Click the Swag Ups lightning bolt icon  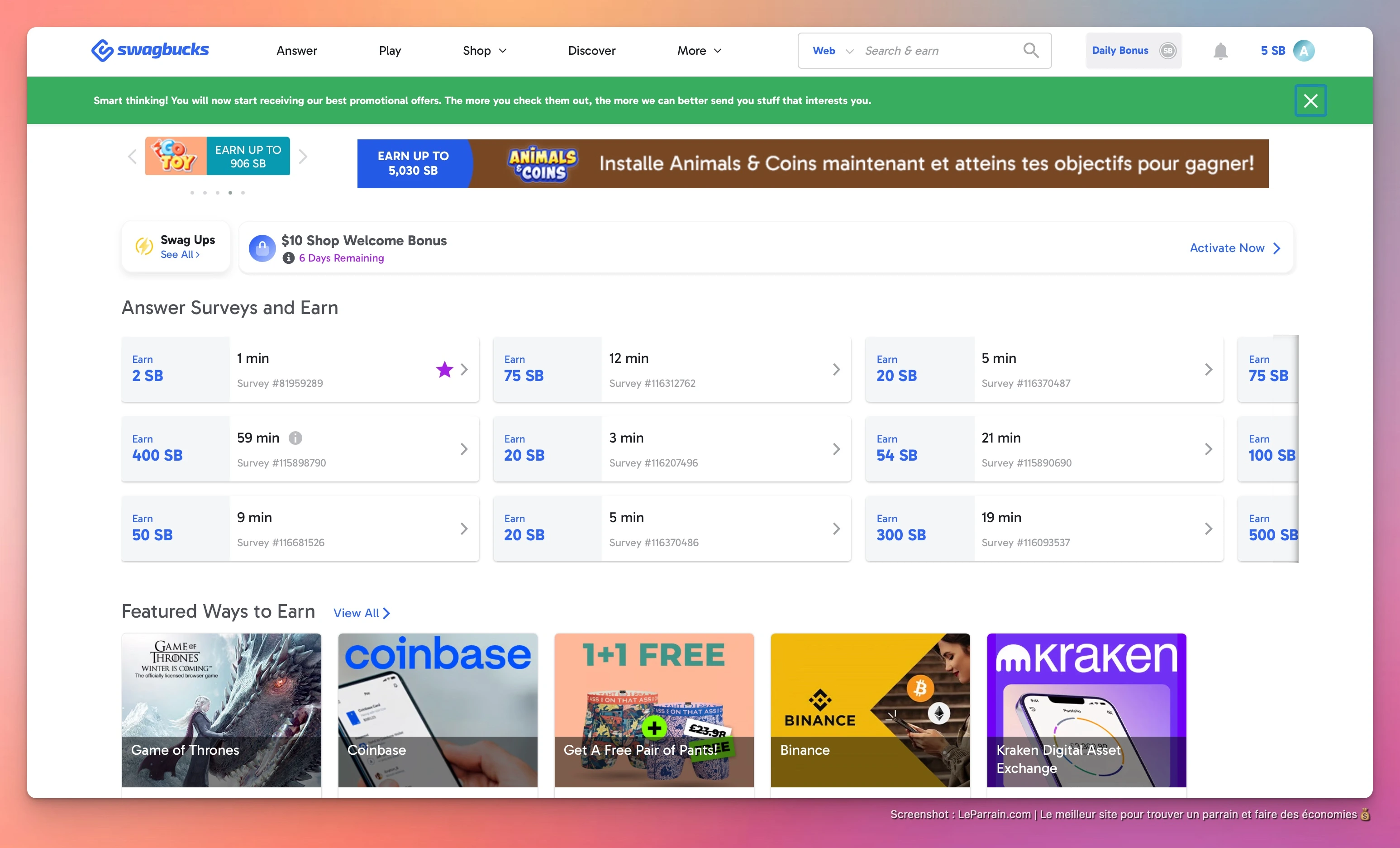[x=144, y=247]
